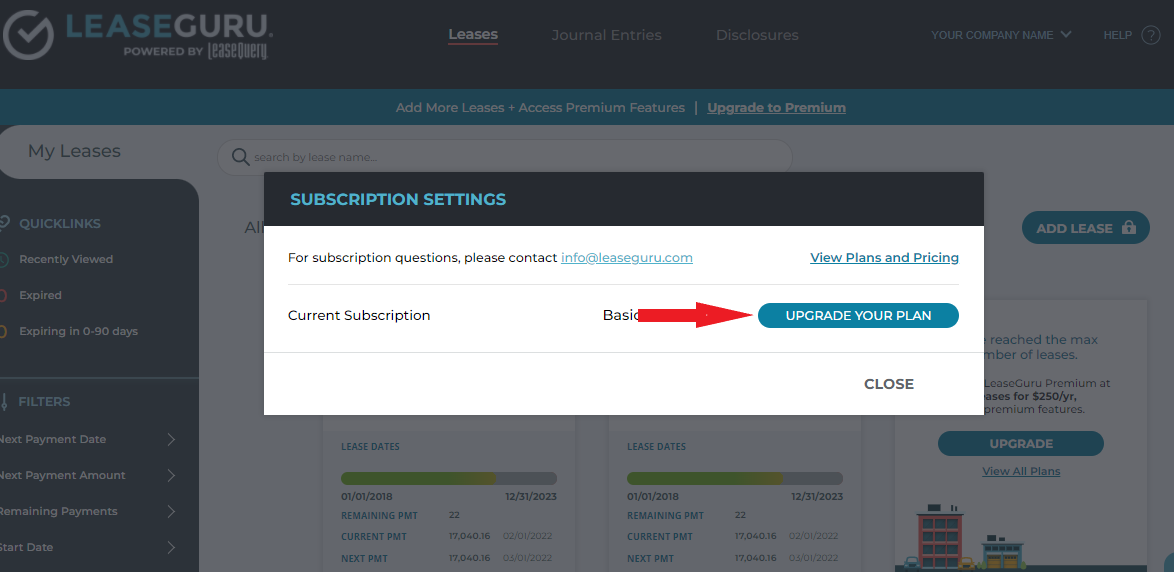Click the Expired status circle icon
The height and width of the screenshot is (572, 1174).
point(3,295)
